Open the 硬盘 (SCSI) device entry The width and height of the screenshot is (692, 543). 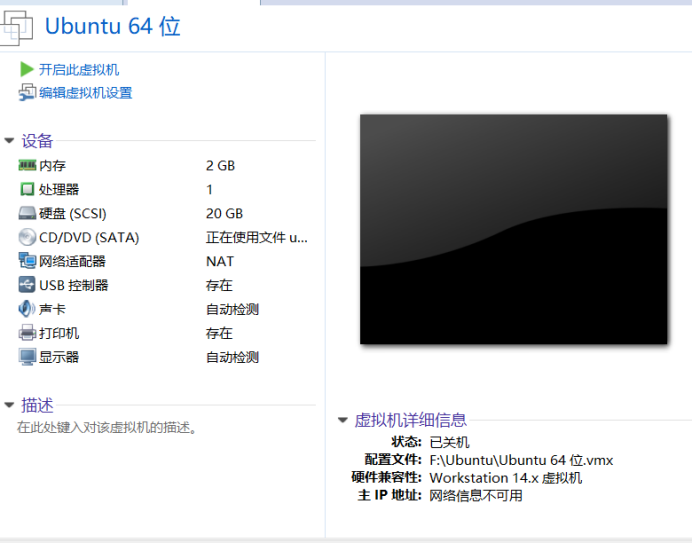(x=73, y=214)
